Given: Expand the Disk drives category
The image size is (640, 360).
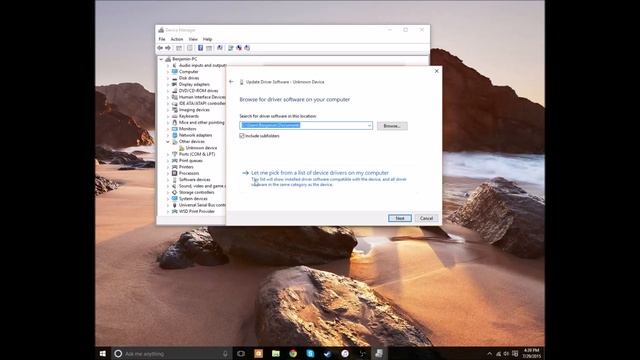Looking at the screenshot, I should [168, 78].
